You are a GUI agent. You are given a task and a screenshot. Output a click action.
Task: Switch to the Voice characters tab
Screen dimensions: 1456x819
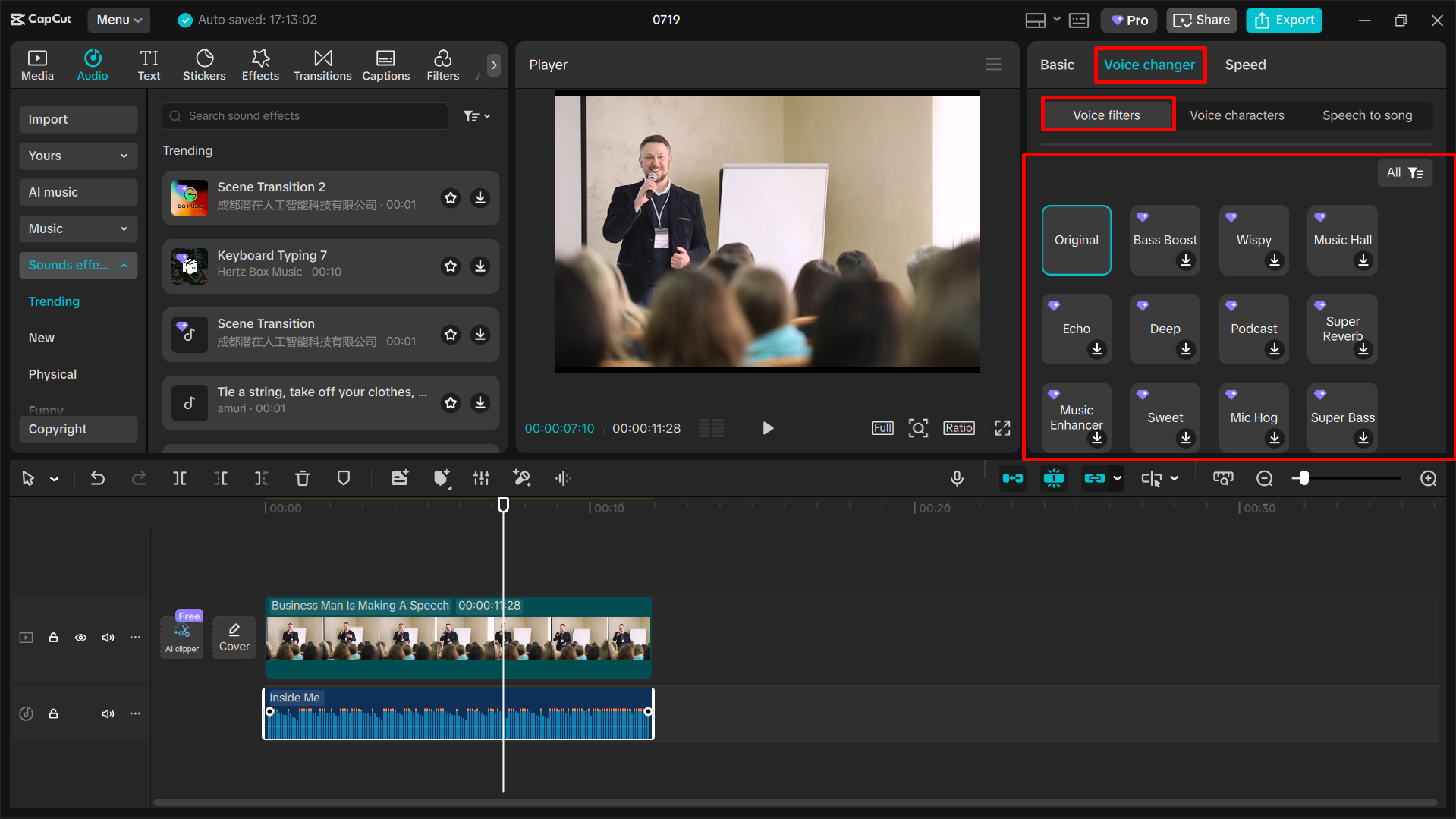coord(1237,115)
